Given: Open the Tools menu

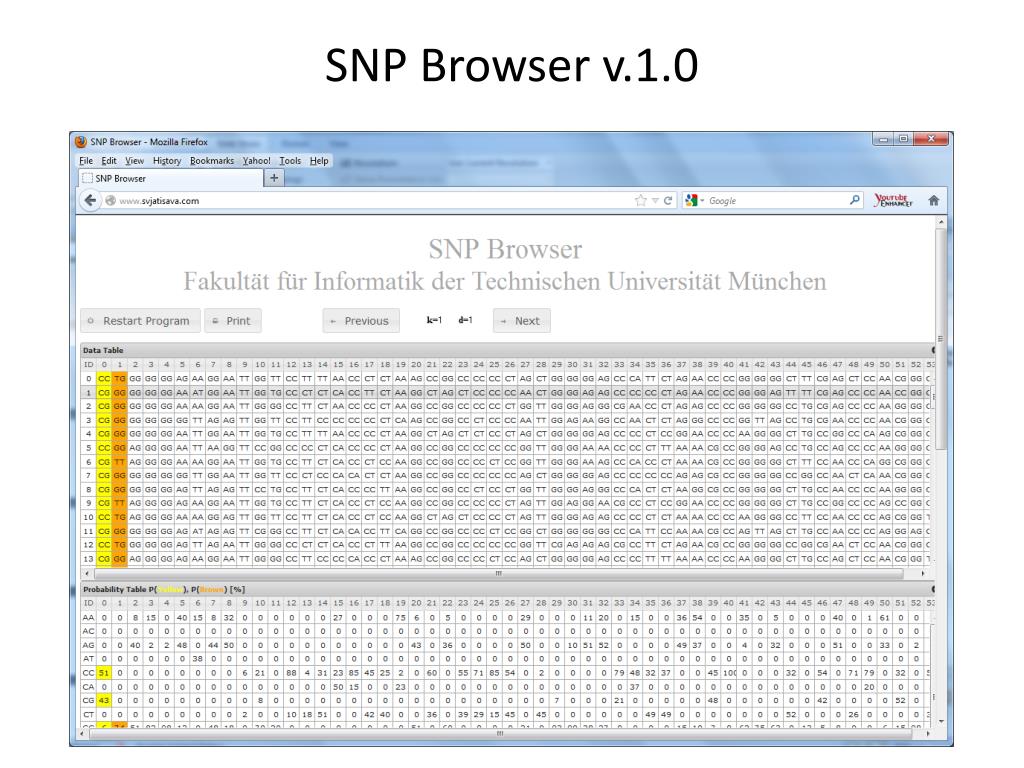Looking at the screenshot, I should (x=291, y=161).
